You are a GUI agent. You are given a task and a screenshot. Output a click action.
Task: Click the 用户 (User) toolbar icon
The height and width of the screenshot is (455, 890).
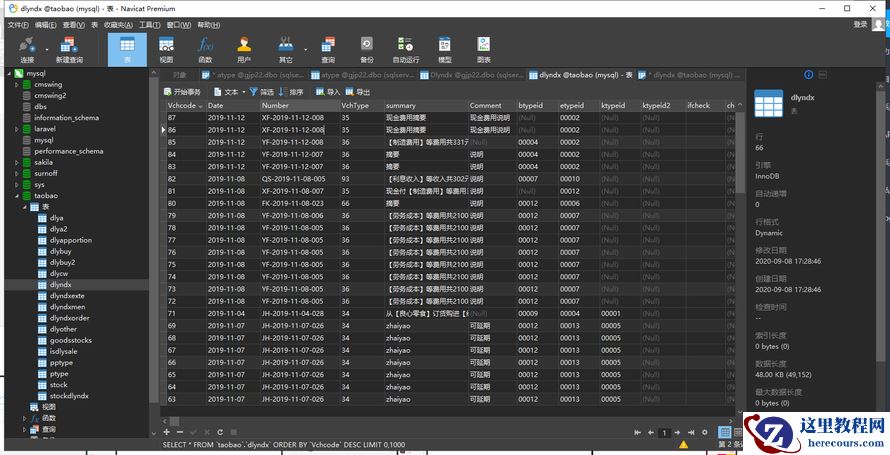tap(244, 48)
